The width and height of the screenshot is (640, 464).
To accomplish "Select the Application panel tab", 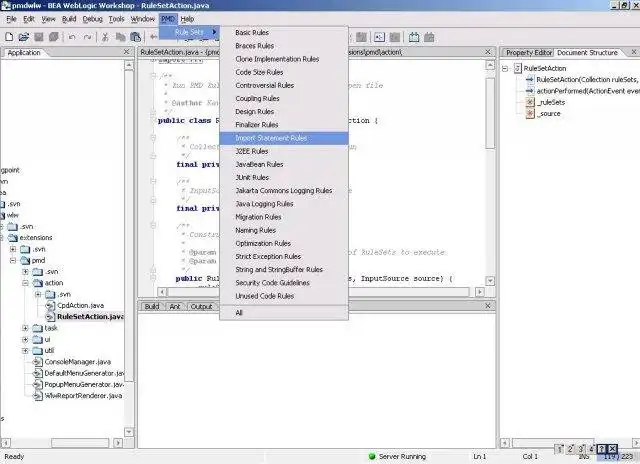I will (x=24, y=53).
